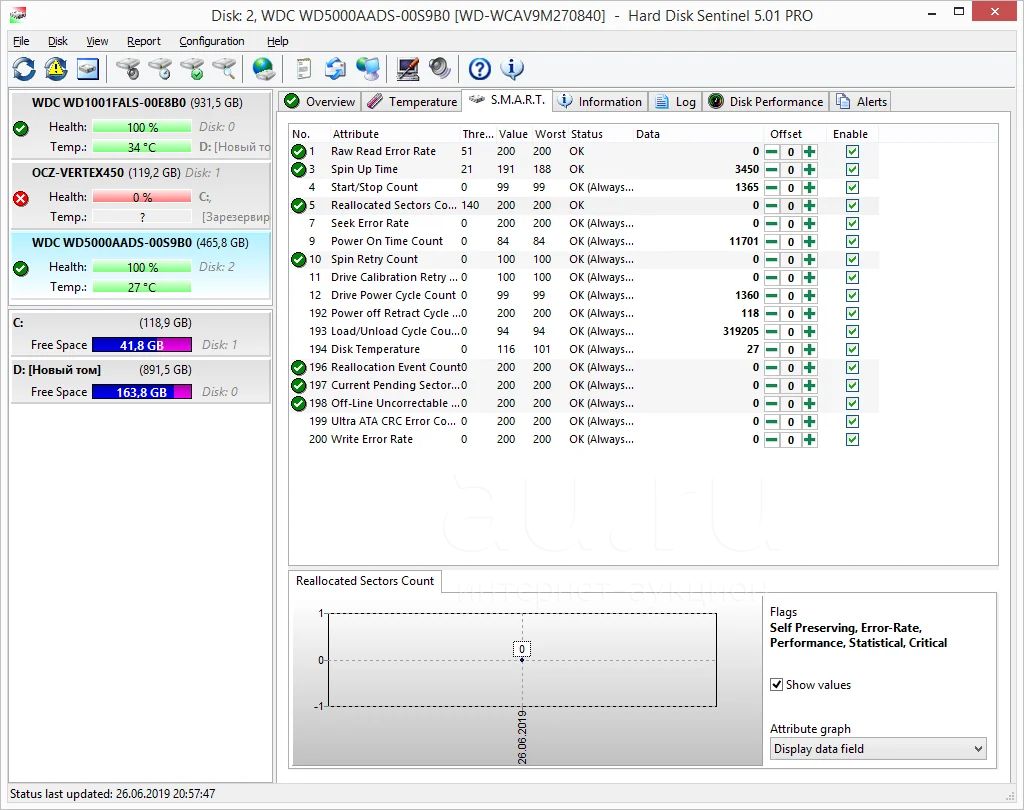The width and height of the screenshot is (1024, 810).
Task: Toggle Enable checkbox for Power On Time Count
Action: click(852, 242)
